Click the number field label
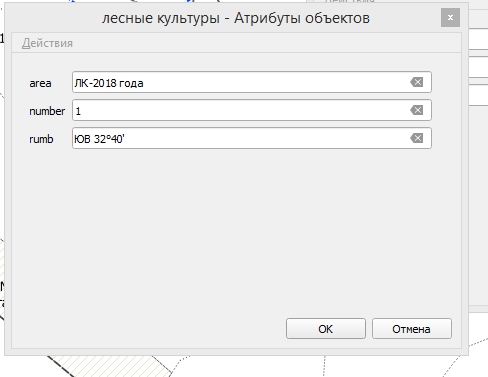Image resolution: width=488 pixels, height=377 pixels. [x=47, y=111]
